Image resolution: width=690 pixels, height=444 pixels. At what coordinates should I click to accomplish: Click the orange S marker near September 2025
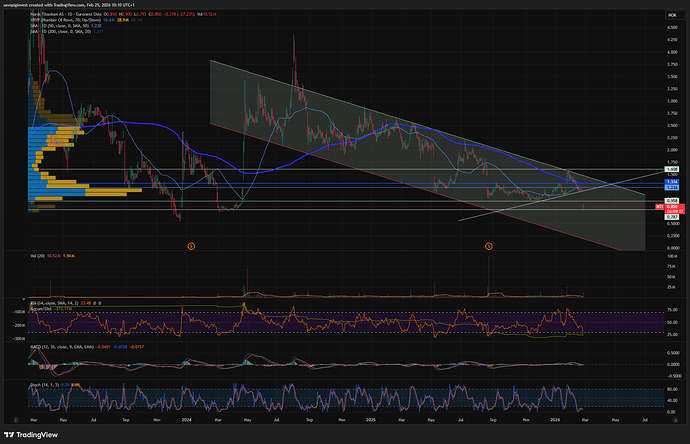489,245
